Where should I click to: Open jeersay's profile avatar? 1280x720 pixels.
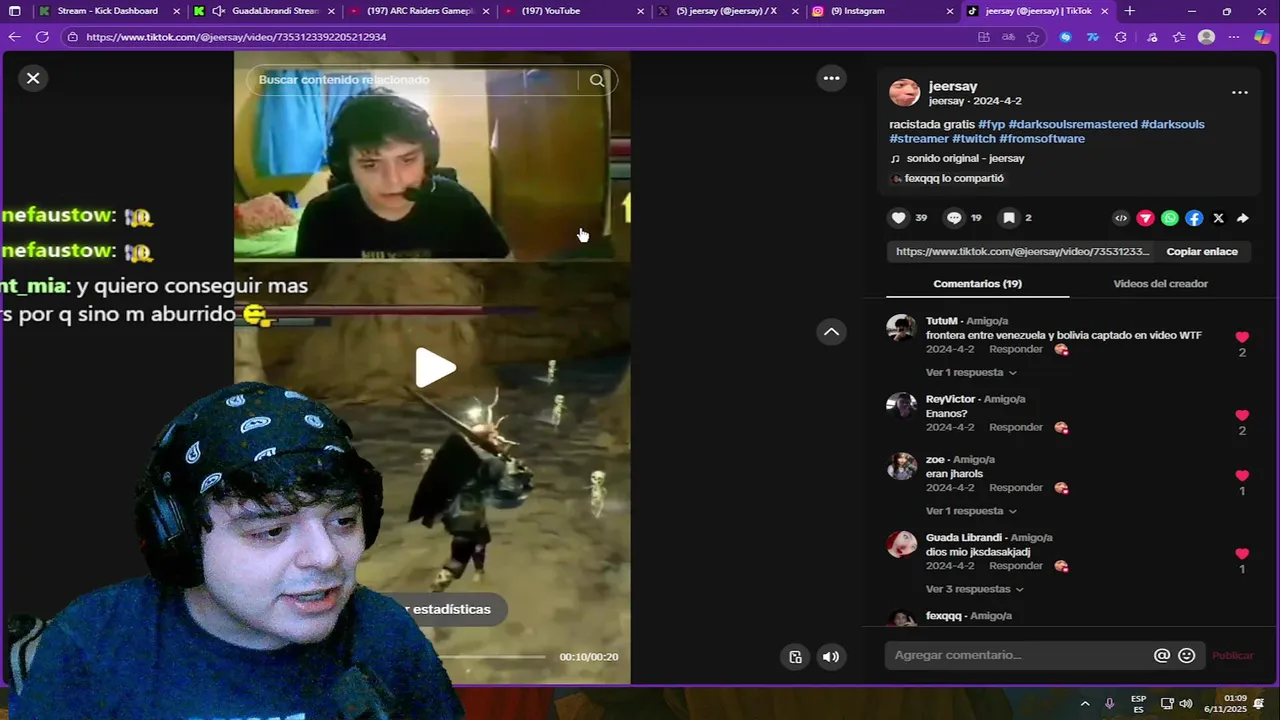pyautogui.click(x=904, y=93)
